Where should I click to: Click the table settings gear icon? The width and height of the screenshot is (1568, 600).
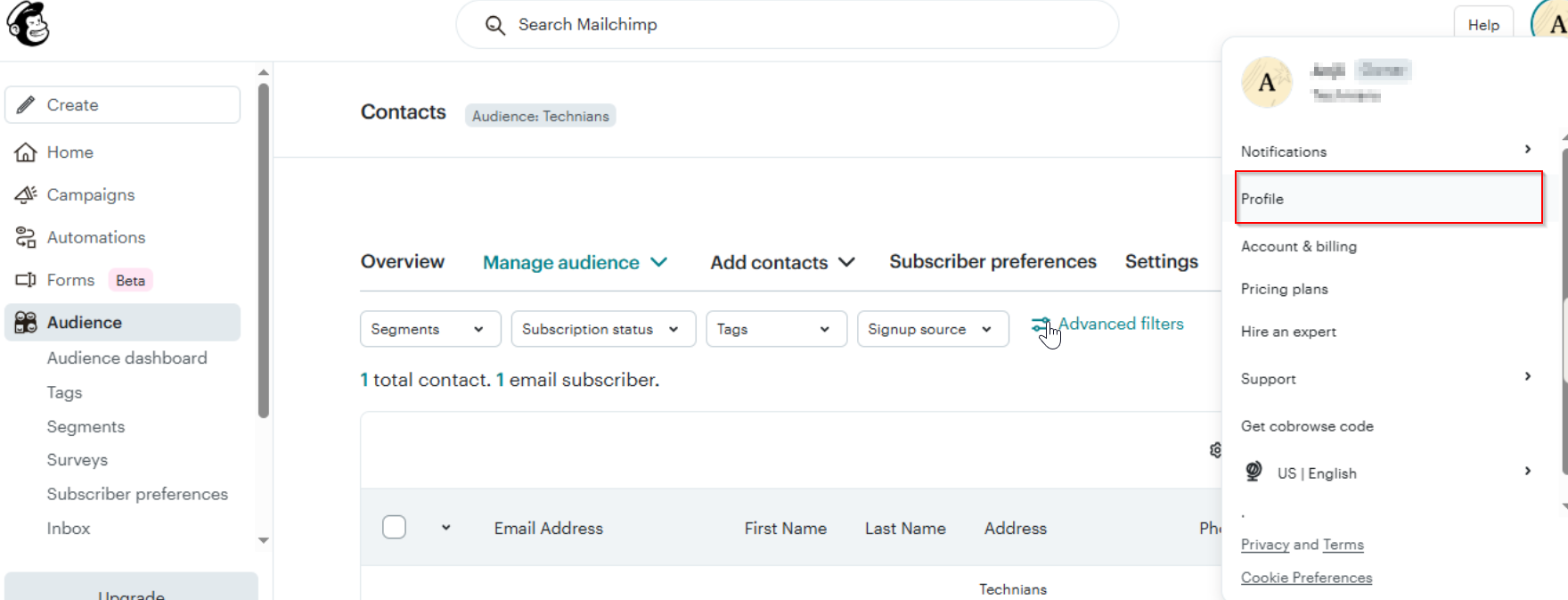(x=1215, y=450)
